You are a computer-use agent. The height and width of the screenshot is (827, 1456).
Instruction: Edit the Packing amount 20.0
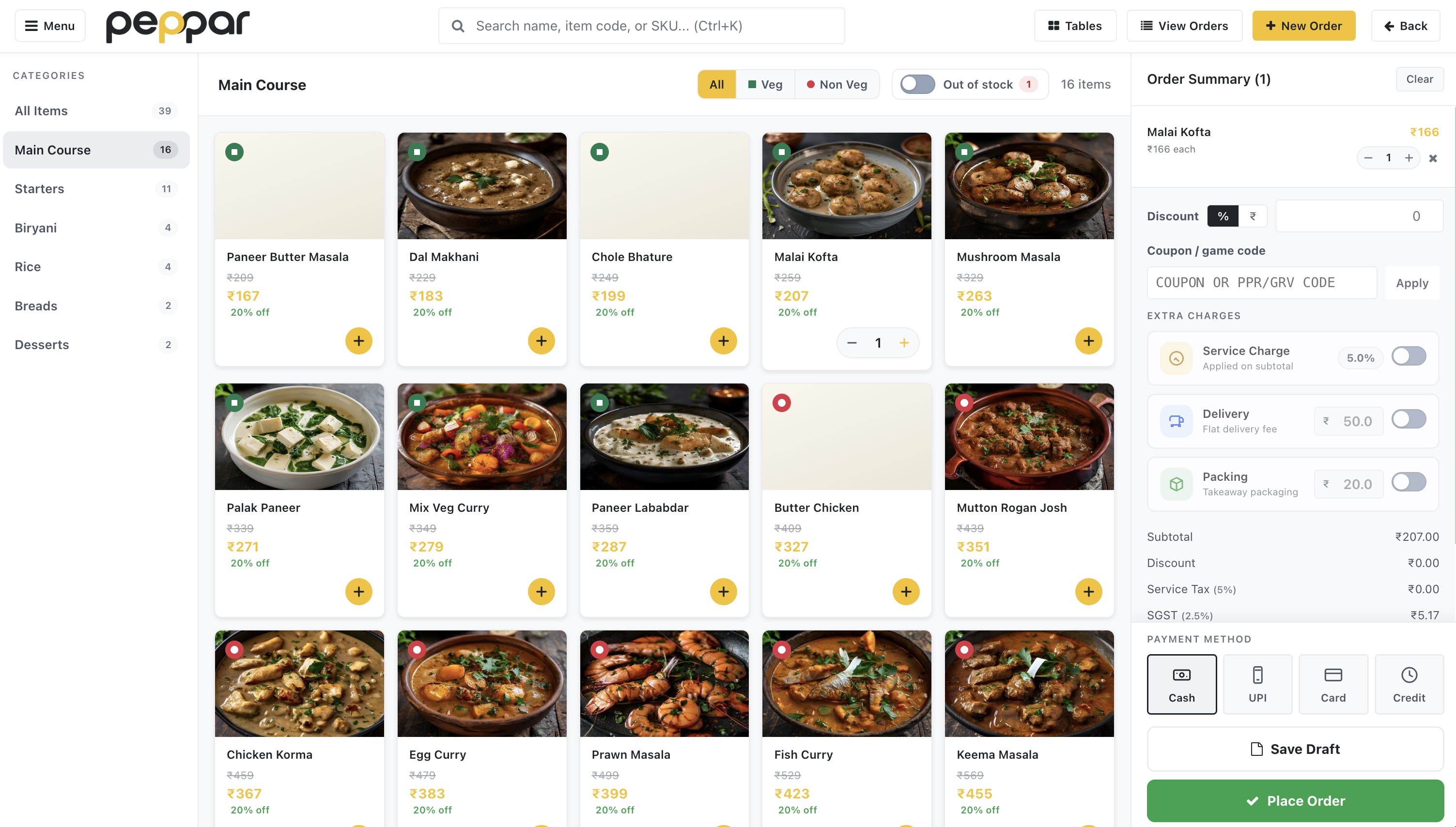click(x=1348, y=485)
